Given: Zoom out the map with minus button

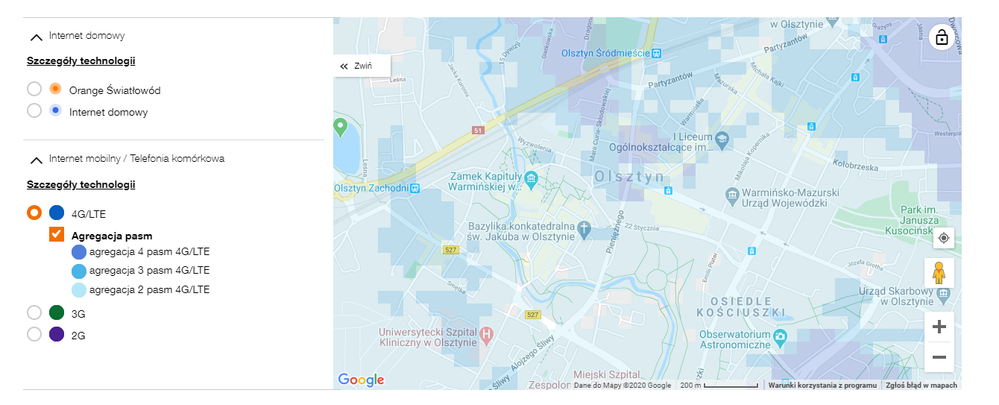Looking at the screenshot, I should pos(939,357).
